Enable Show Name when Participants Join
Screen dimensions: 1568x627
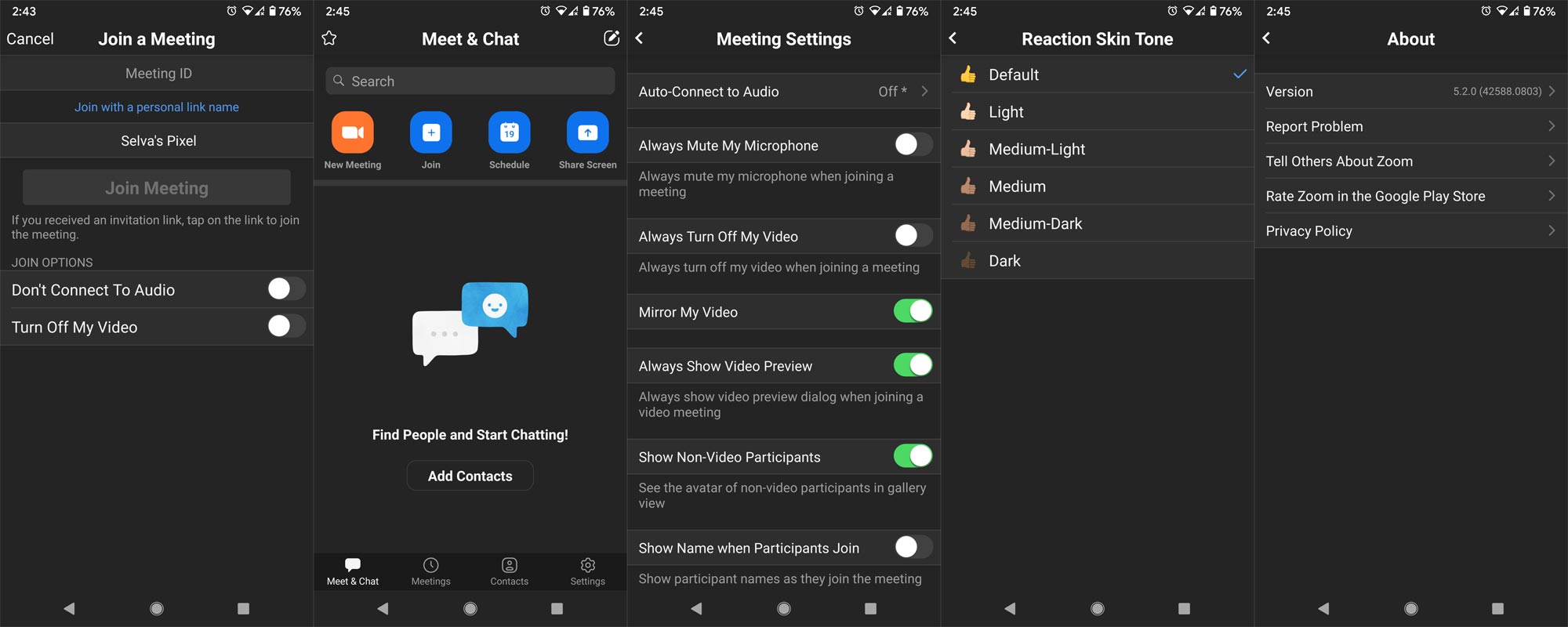913,547
